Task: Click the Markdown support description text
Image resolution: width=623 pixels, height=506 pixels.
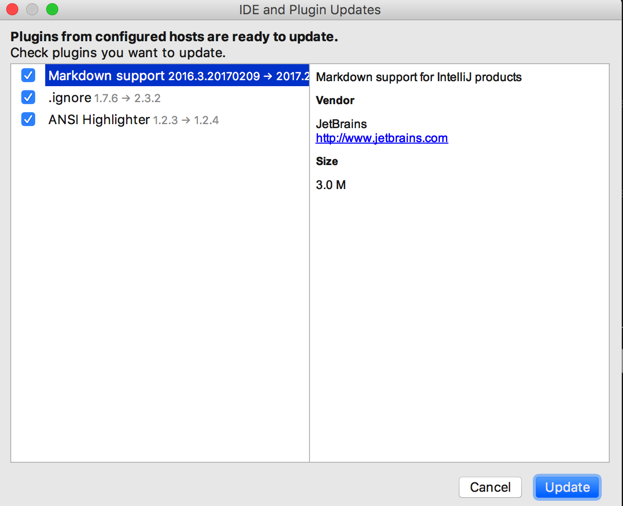Action: click(418, 77)
